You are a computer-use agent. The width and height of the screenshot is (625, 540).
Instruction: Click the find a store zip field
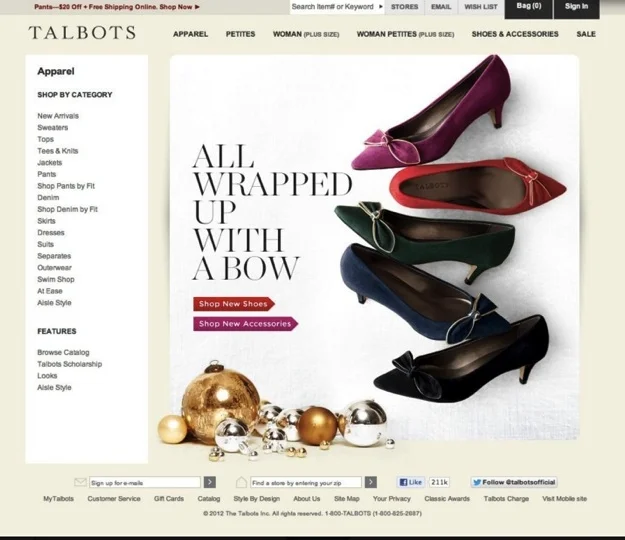306,482
